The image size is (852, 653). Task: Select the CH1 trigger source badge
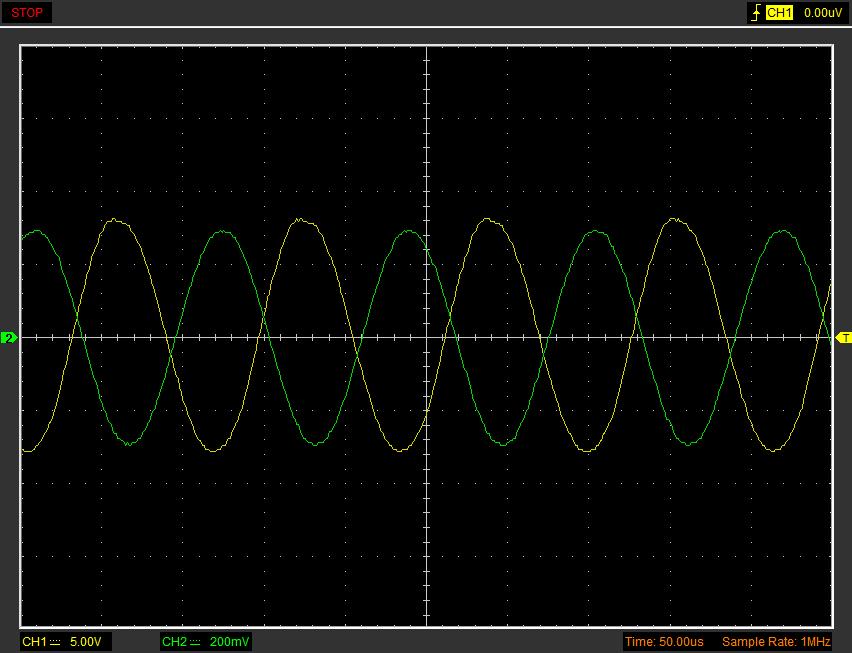(x=779, y=13)
